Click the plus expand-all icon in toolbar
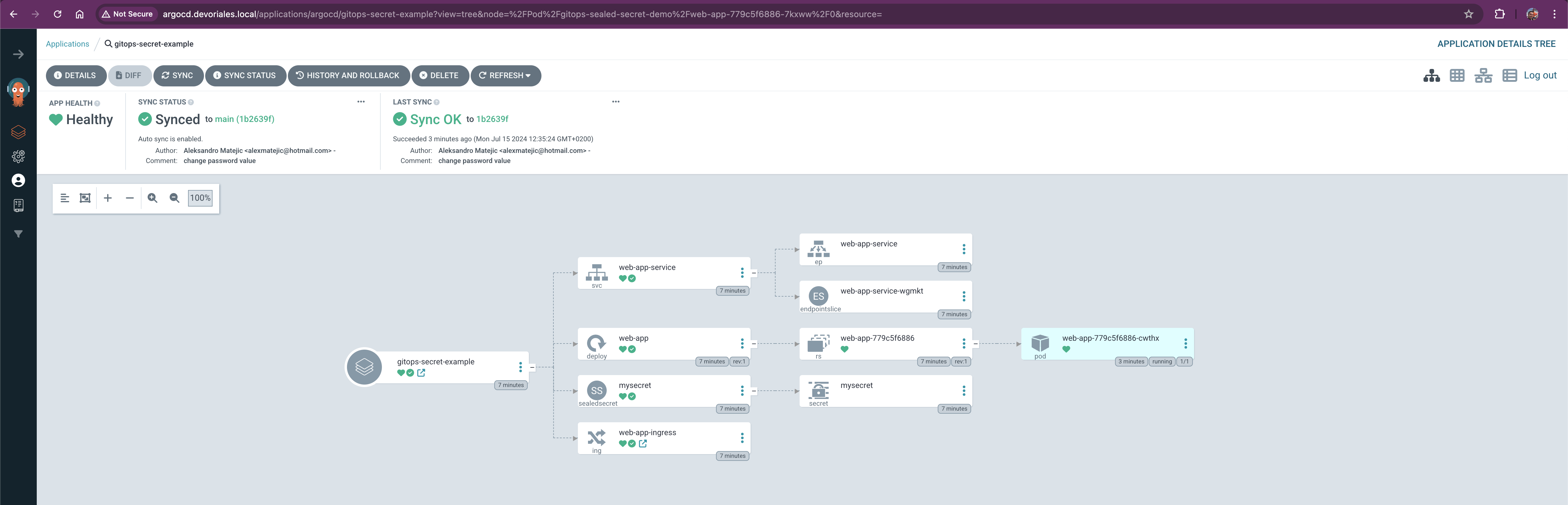The height and width of the screenshot is (505, 1568). point(108,198)
